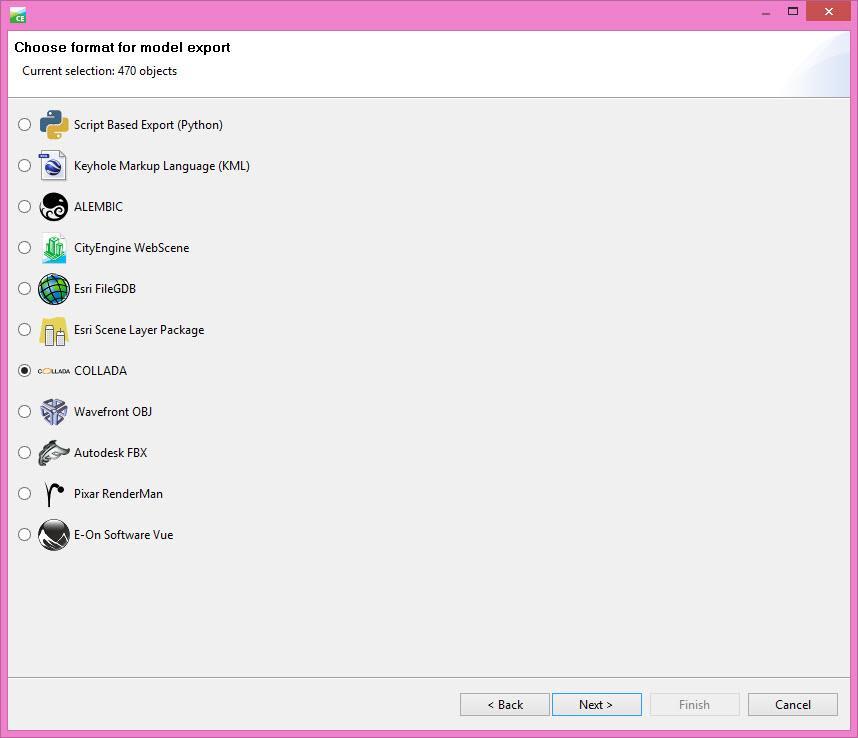Go to the next export step

pos(596,705)
